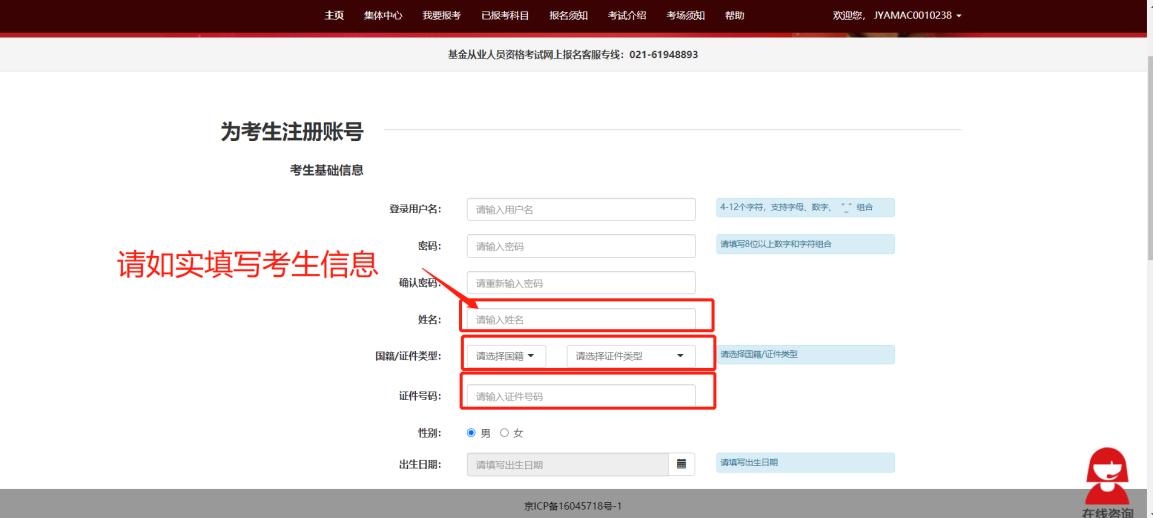The width and height of the screenshot is (1153, 518).
Task: Click the 姓名 name input field
Action: [x=580, y=320]
